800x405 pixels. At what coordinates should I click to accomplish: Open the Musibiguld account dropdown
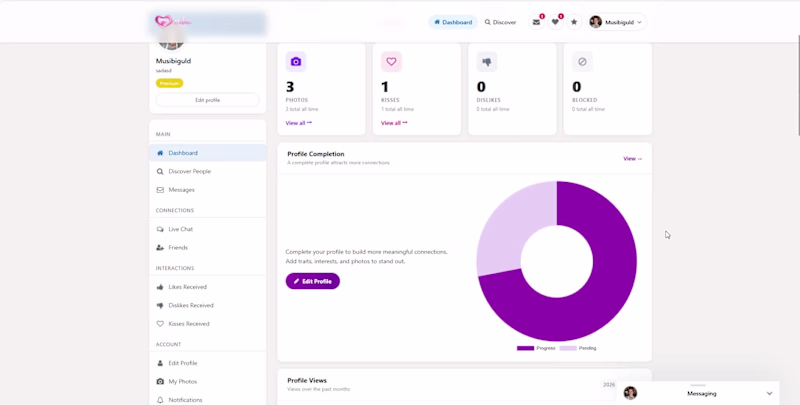click(617, 22)
